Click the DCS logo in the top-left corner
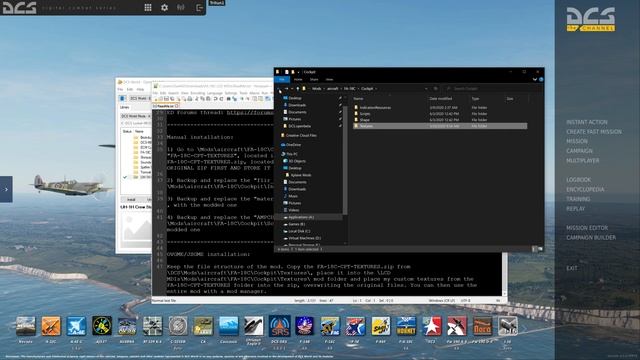Image resolution: width=640 pixels, height=360 pixels. (x=20, y=7)
